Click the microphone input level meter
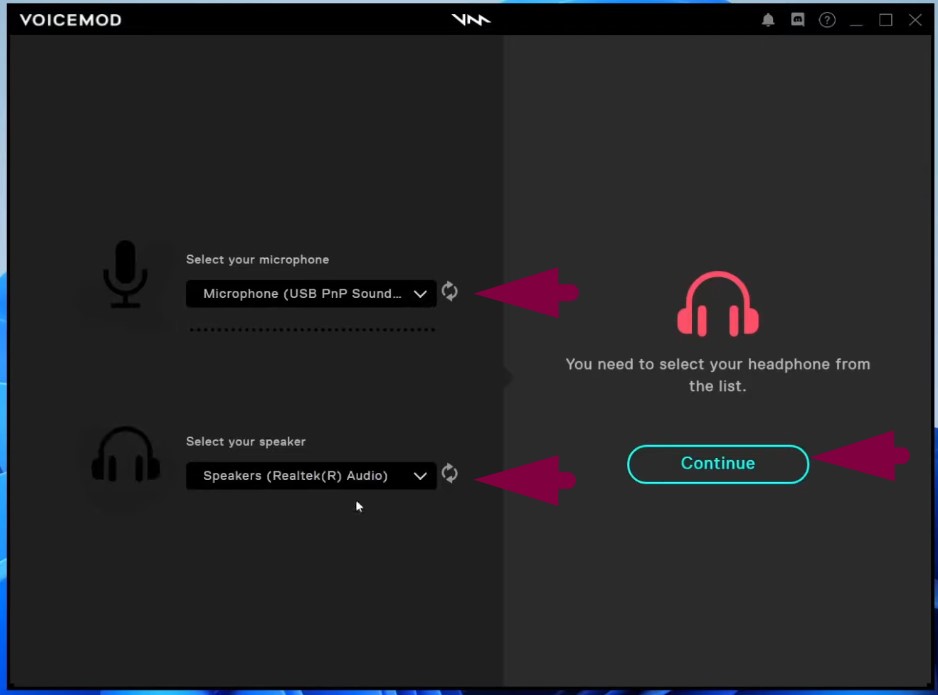Image resolution: width=938 pixels, height=695 pixels. [312, 330]
